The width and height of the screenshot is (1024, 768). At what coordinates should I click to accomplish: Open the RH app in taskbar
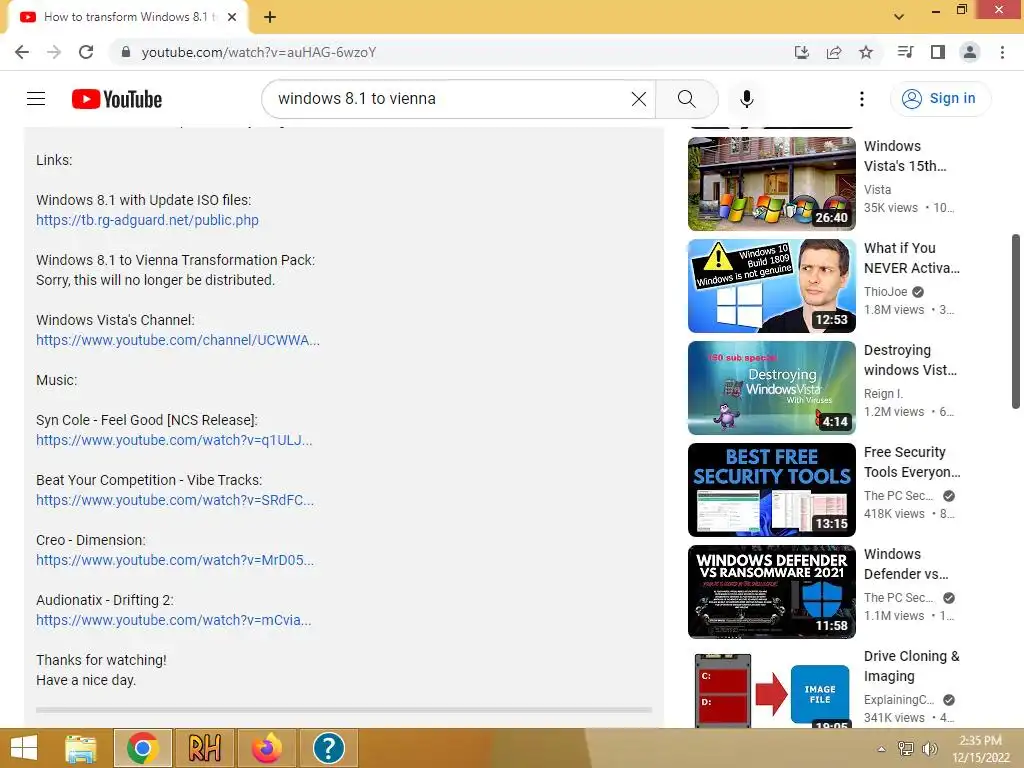pos(204,748)
